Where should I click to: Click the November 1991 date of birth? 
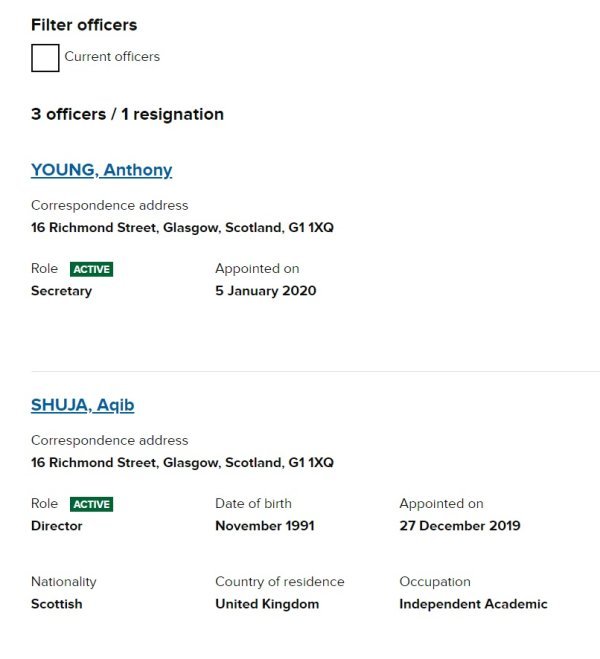[264, 526]
